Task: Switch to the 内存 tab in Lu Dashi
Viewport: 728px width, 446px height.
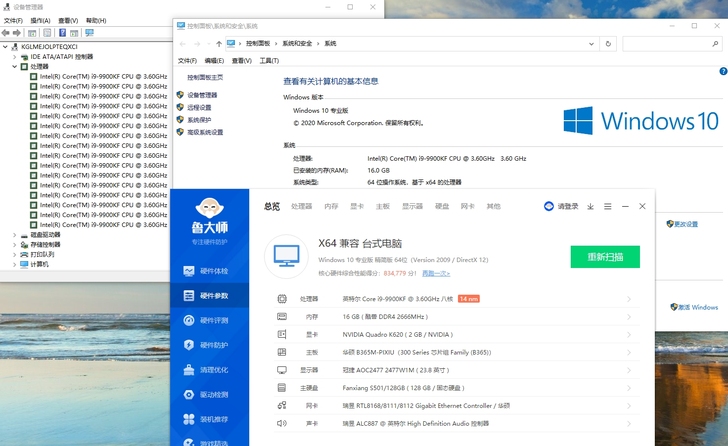Action: click(x=331, y=207)
